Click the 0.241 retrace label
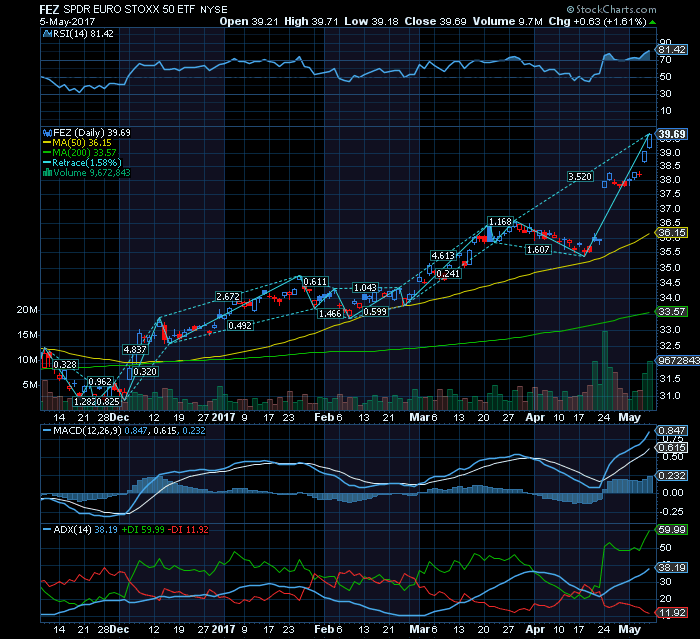 pos(448,274)
